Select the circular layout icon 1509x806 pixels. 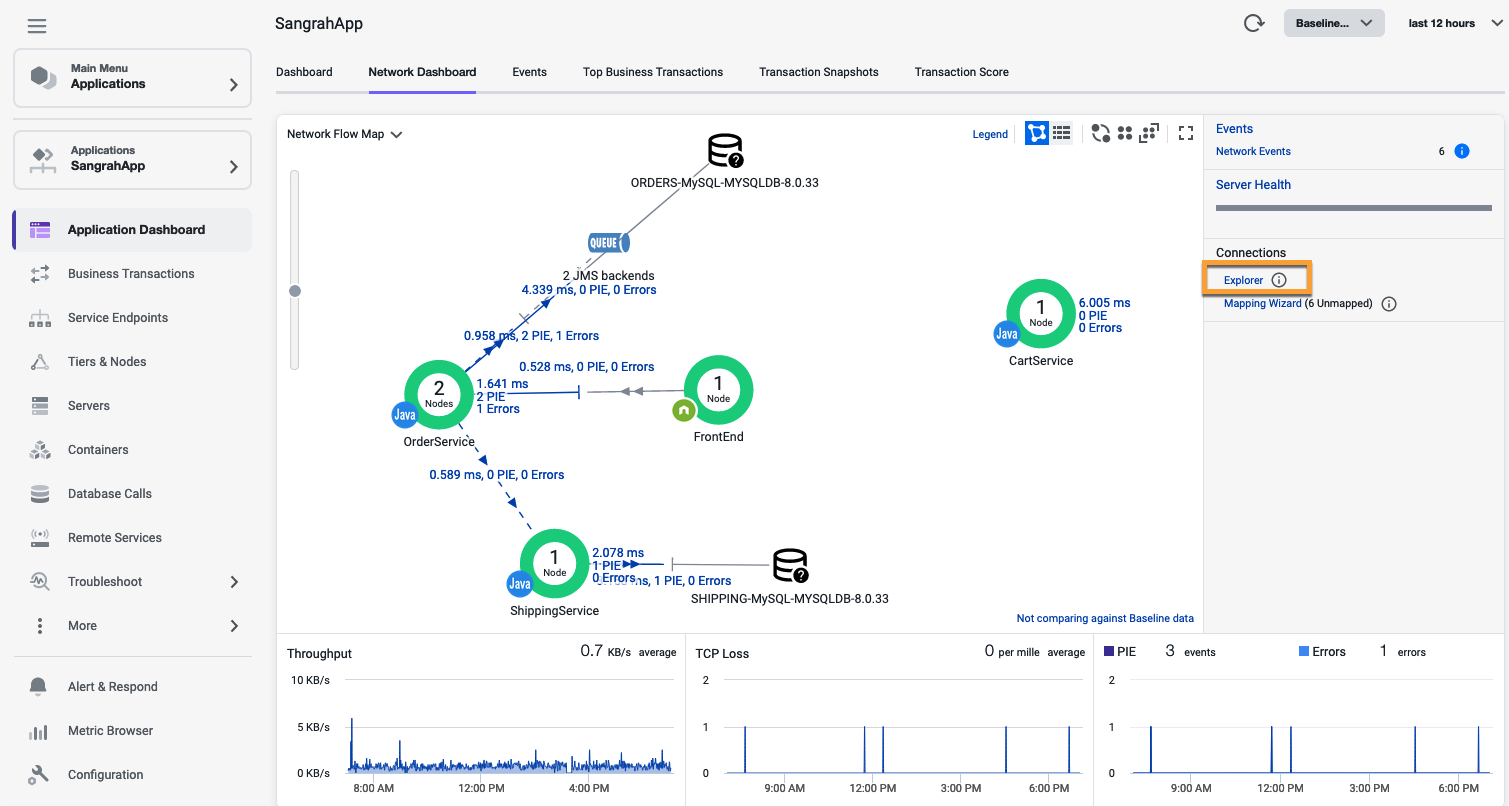pyautogui.click(x=1101, y=133)
